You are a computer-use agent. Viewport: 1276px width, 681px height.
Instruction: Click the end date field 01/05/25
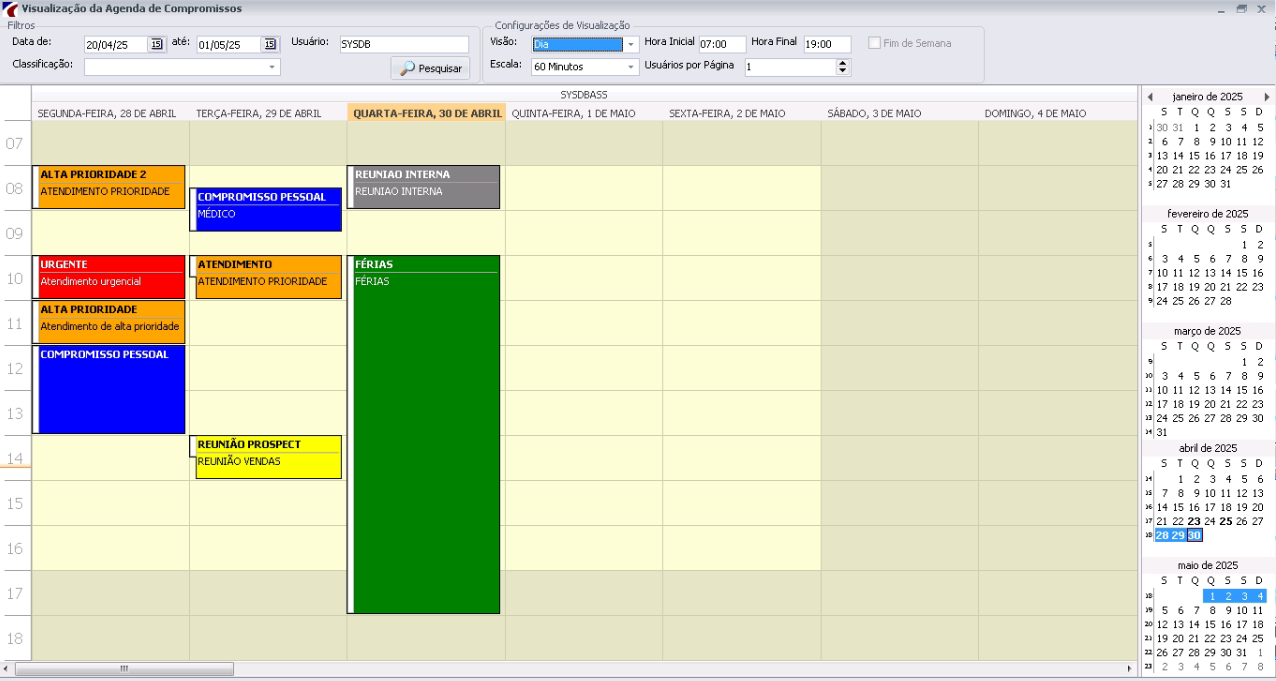click(229, 44)
